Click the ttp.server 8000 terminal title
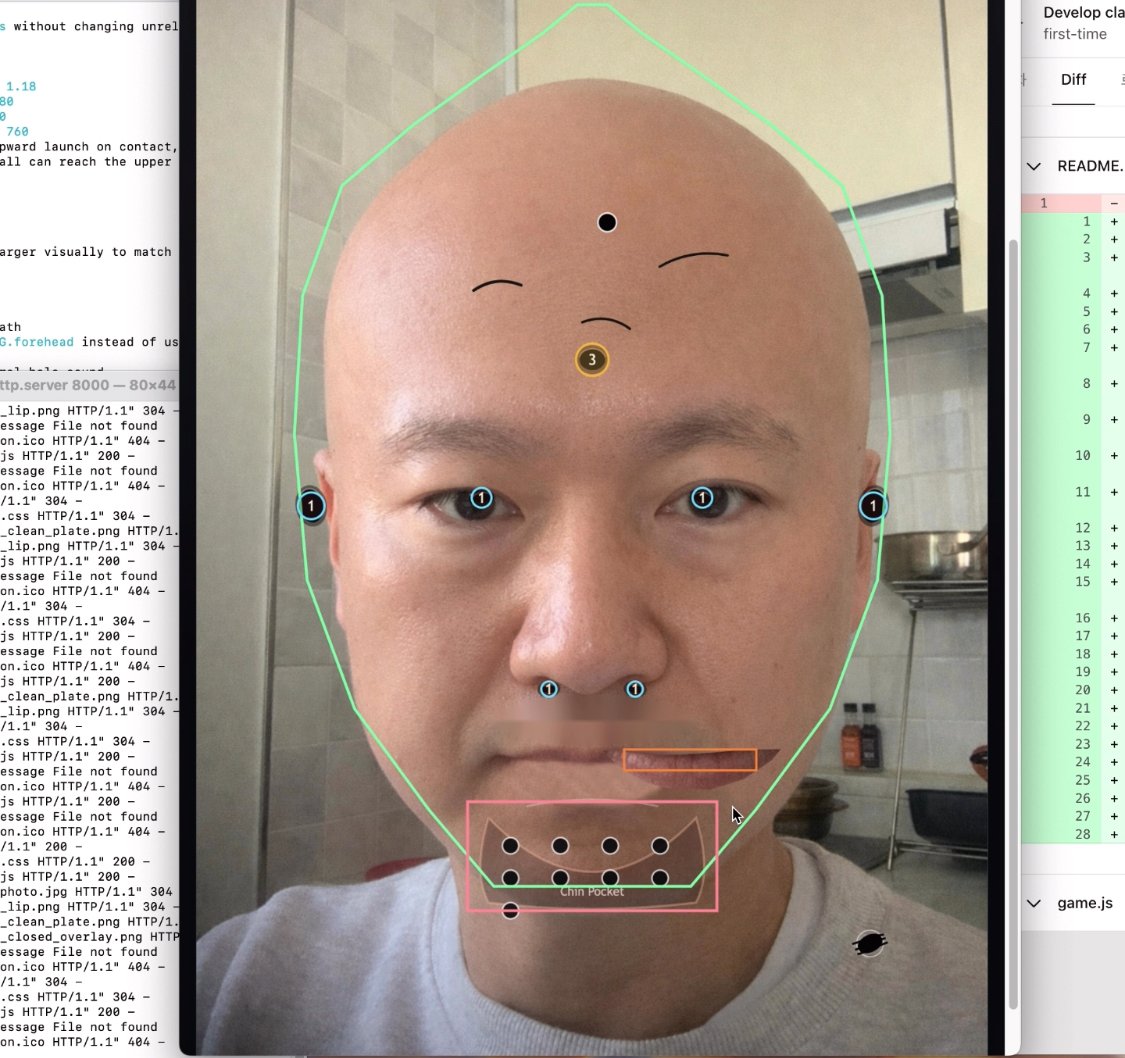 88,385
